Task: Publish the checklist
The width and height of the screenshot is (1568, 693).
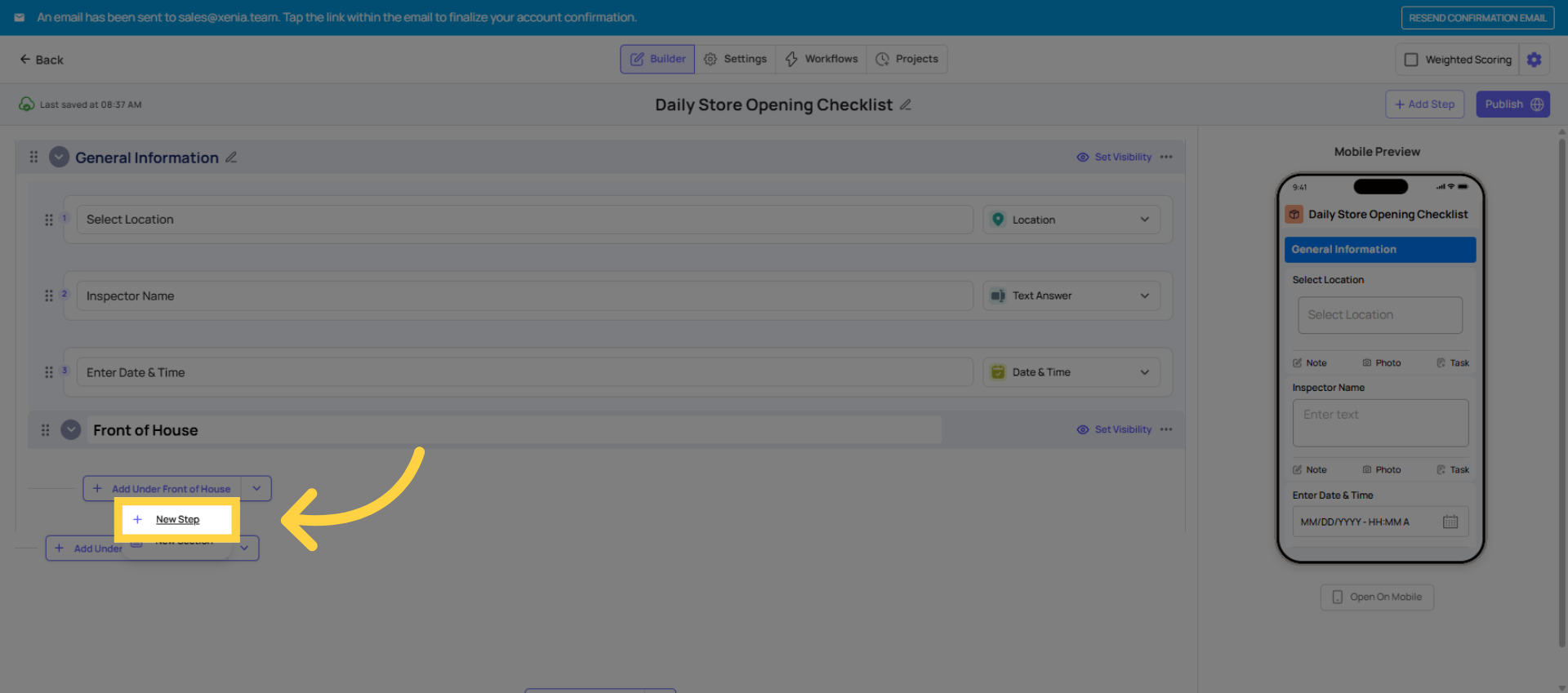Action: tap(1512, 104)
